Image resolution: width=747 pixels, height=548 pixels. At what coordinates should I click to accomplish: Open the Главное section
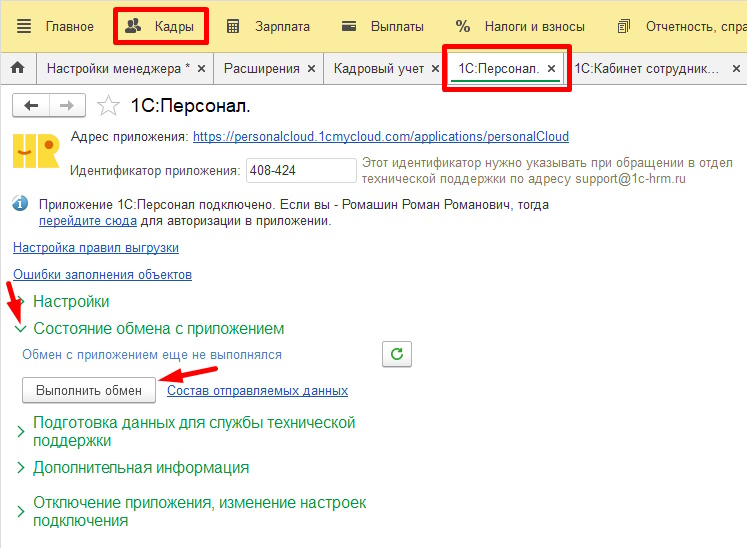coord(70,27)
